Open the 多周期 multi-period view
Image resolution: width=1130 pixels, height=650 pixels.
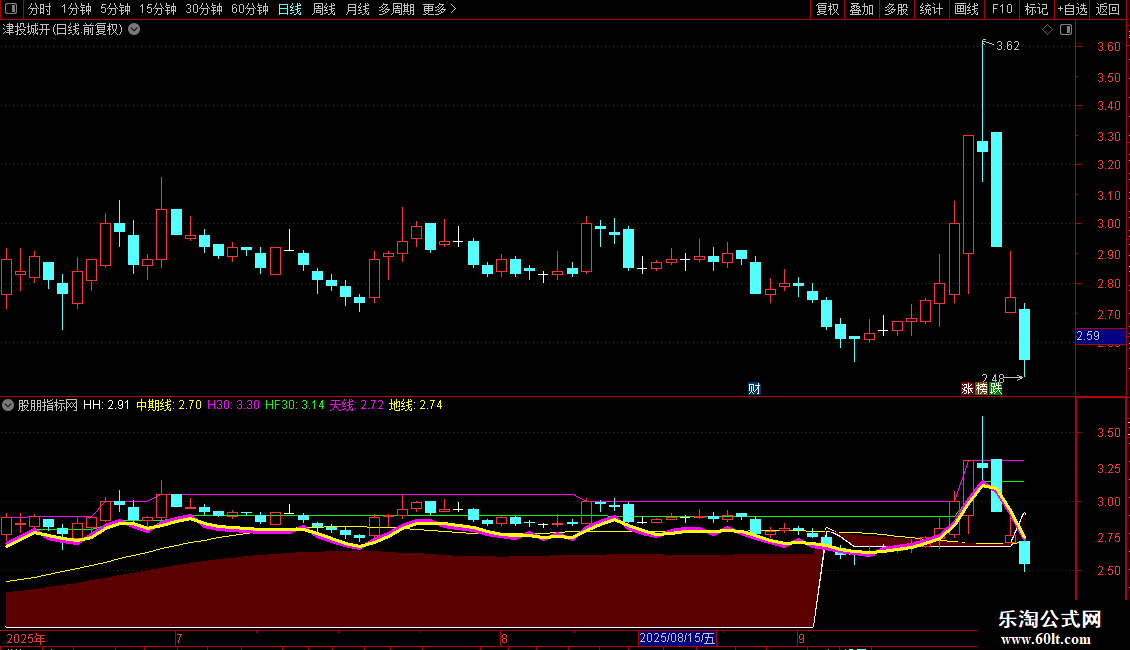click(396, 9)
